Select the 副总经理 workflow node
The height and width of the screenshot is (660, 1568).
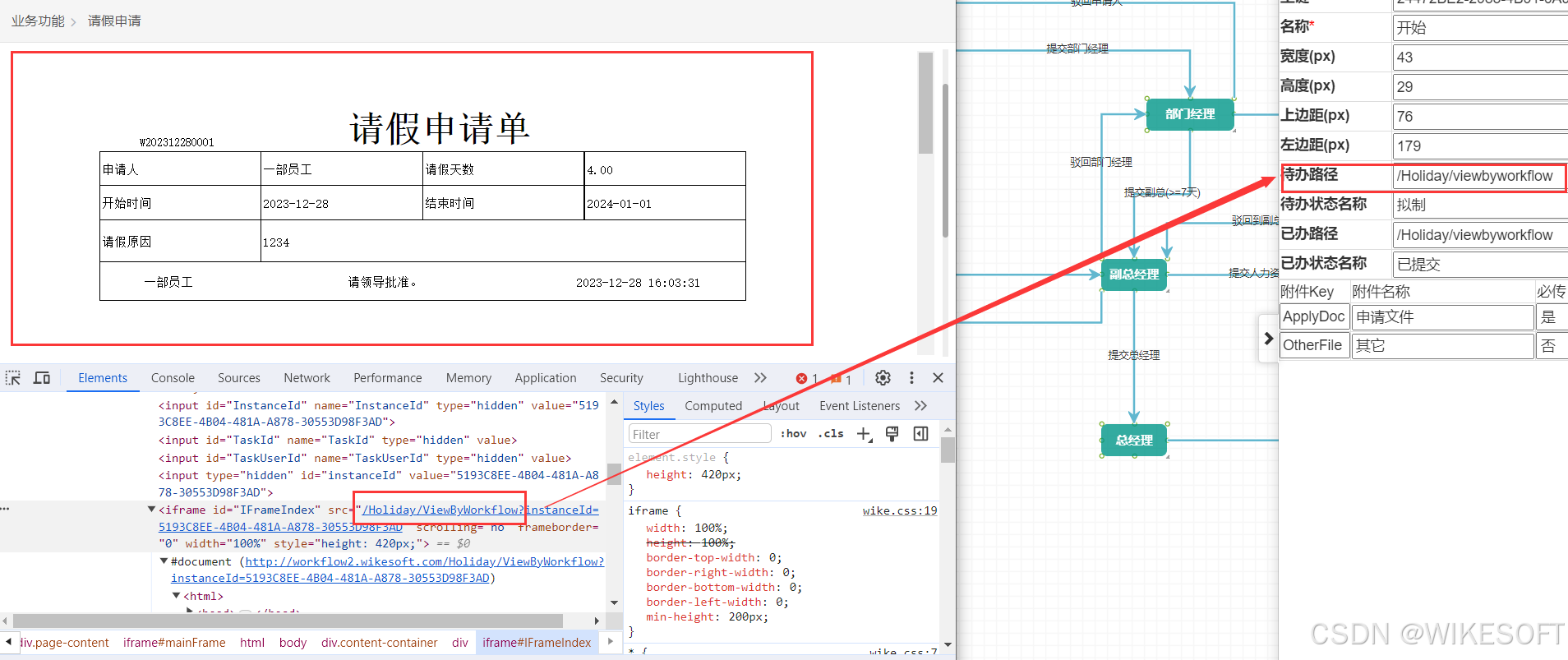click(x=1134, y=275)
